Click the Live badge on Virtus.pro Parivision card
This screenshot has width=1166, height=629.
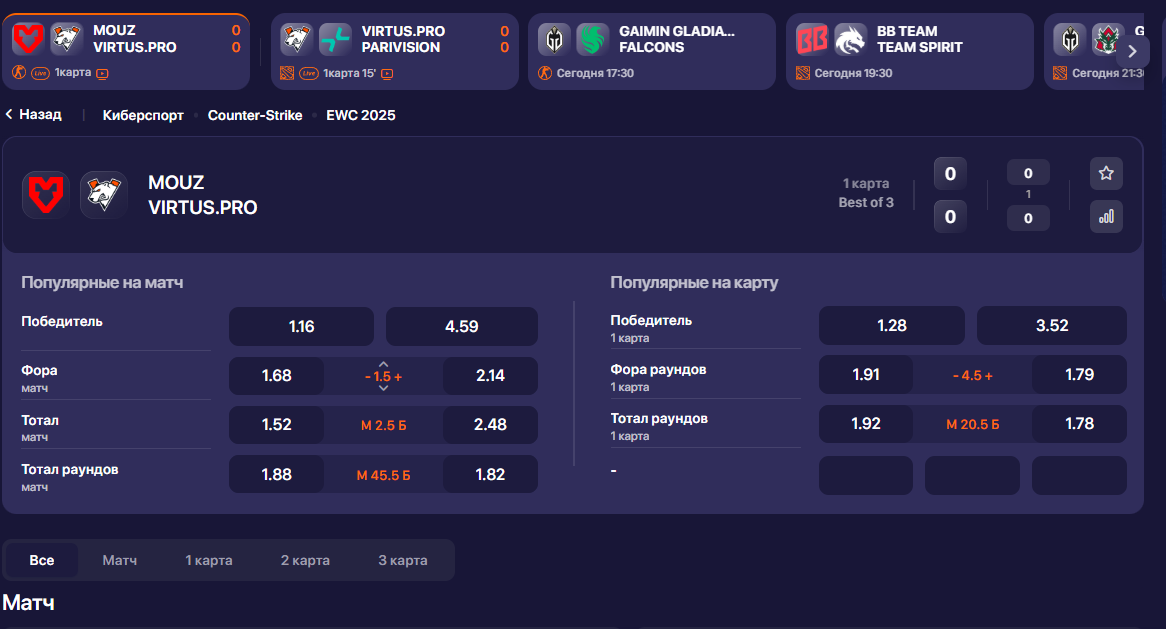(x=309, y=74)
